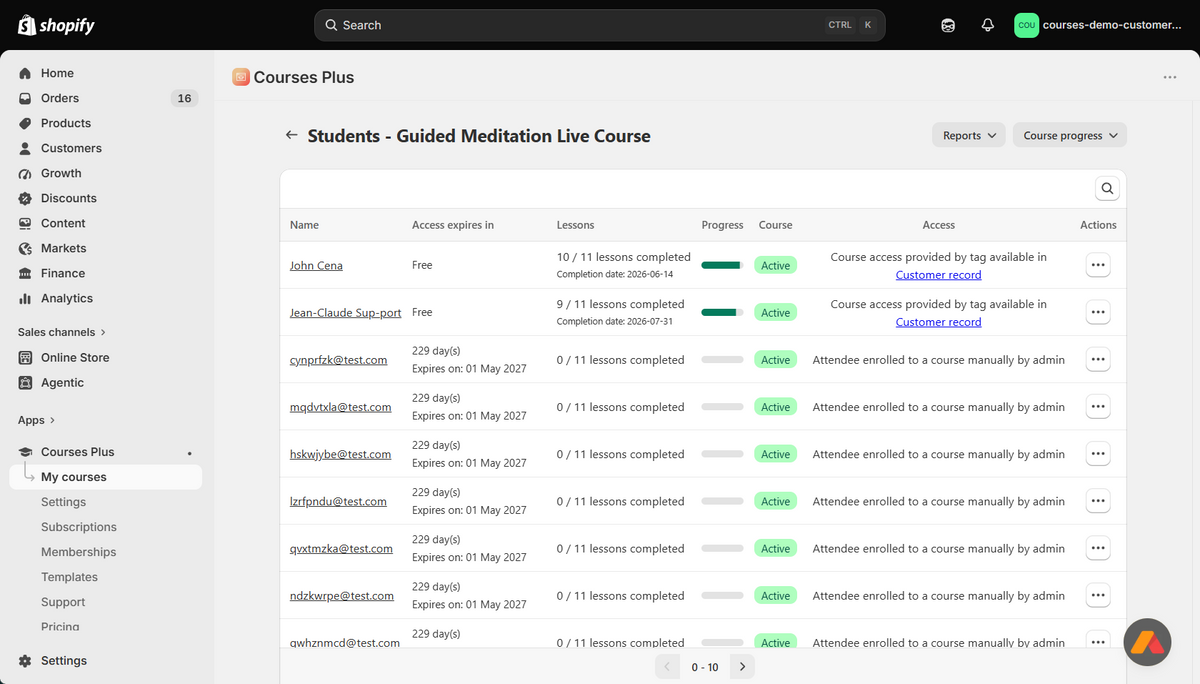Click the orange floating chat icon
The image size is (1200, 684).
[1147, 643]
